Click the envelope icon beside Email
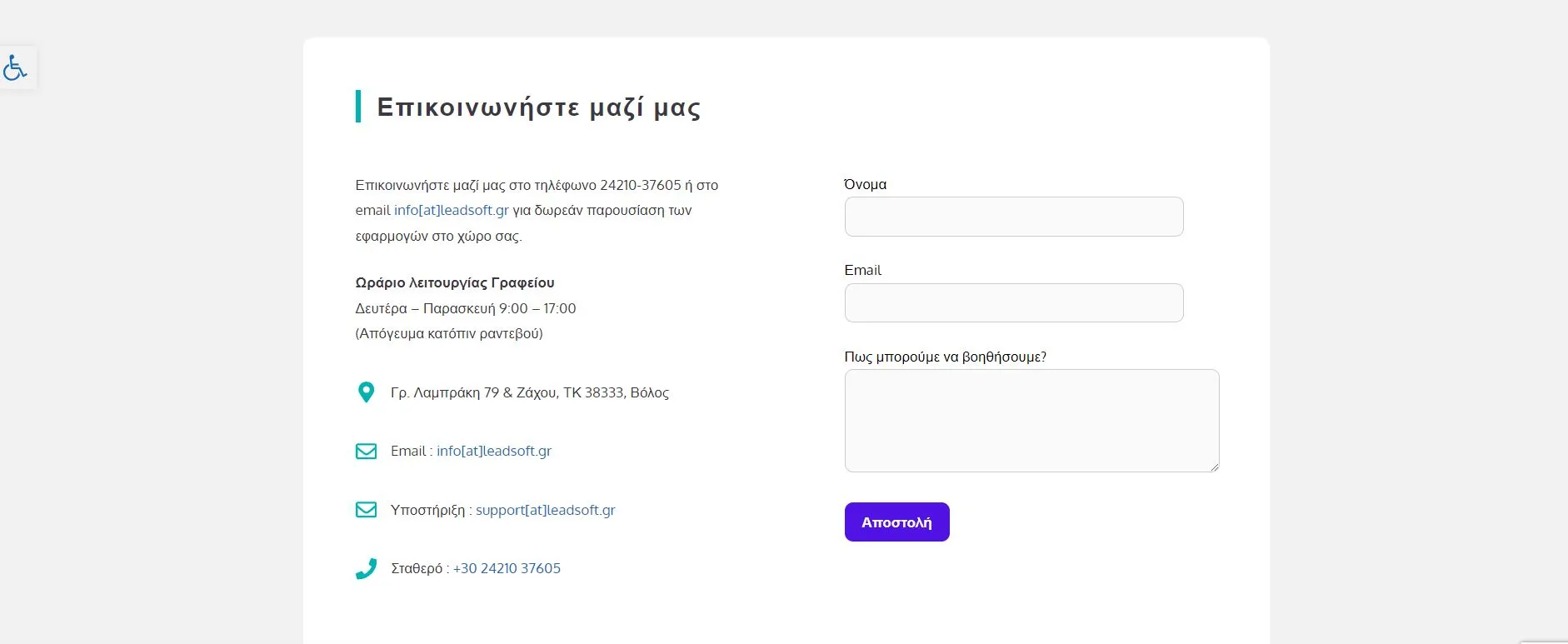Viewport: 1568px width, 644px height. point(366,451)
